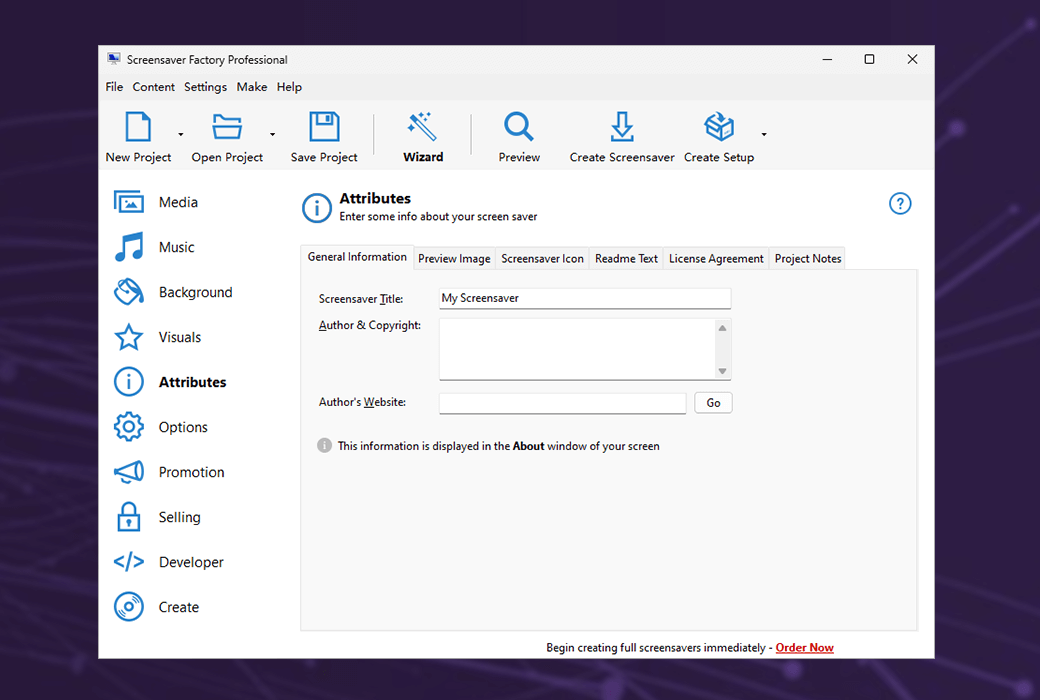This screenshot has height=700, width=1040.
Task: Click the Go button
Action: coord(713,403)
